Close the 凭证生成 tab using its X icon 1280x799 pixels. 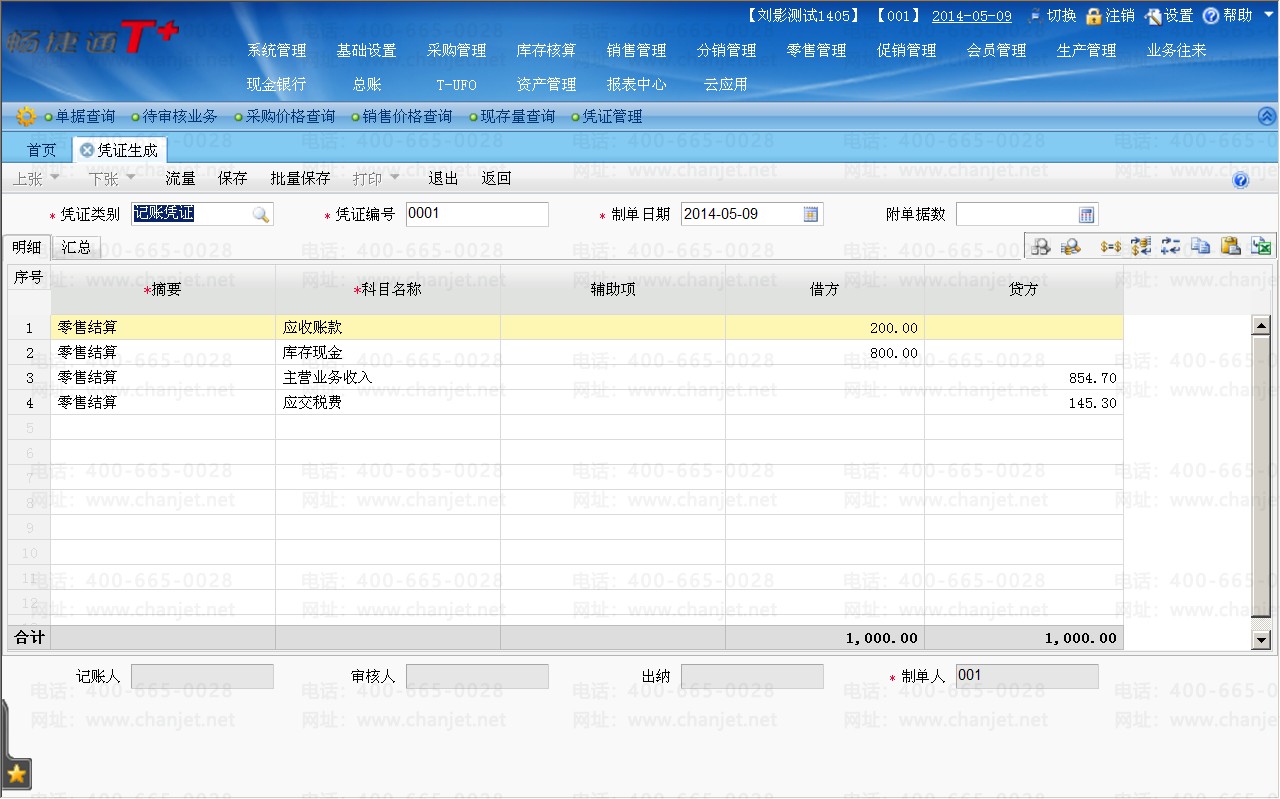click(87, 150)
